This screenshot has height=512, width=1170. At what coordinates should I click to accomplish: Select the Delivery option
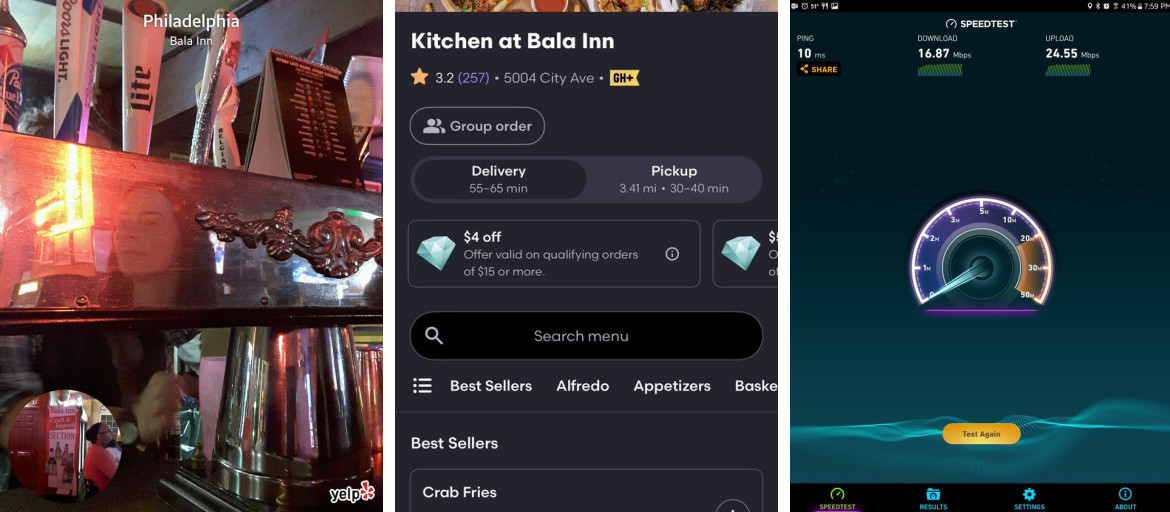click(498, 180)
